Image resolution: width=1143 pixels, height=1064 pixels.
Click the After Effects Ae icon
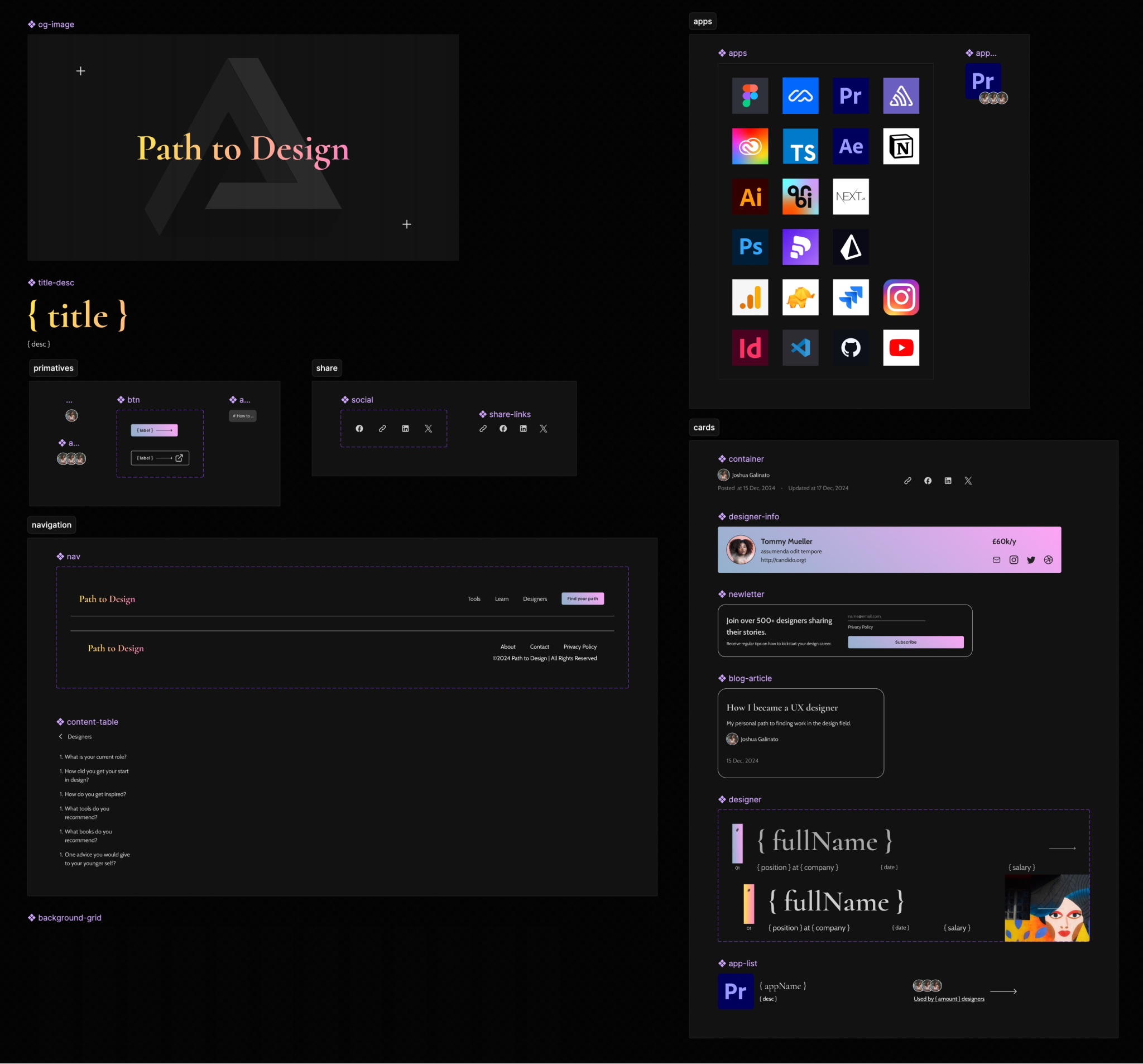[x=851, y=146]
